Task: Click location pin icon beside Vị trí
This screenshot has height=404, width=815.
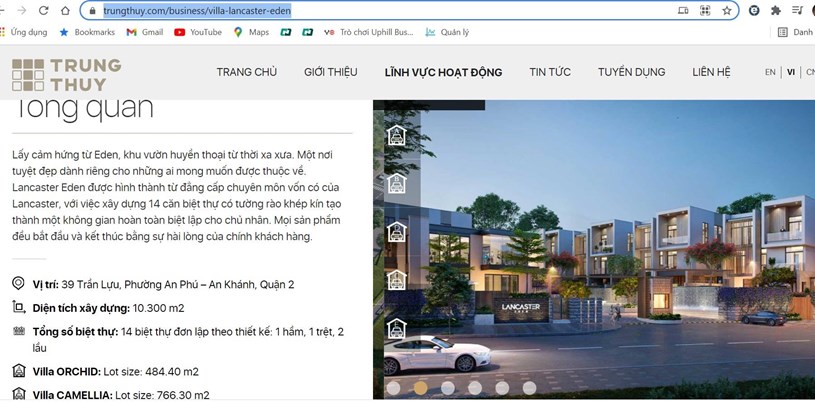Action: click(18, 284)
